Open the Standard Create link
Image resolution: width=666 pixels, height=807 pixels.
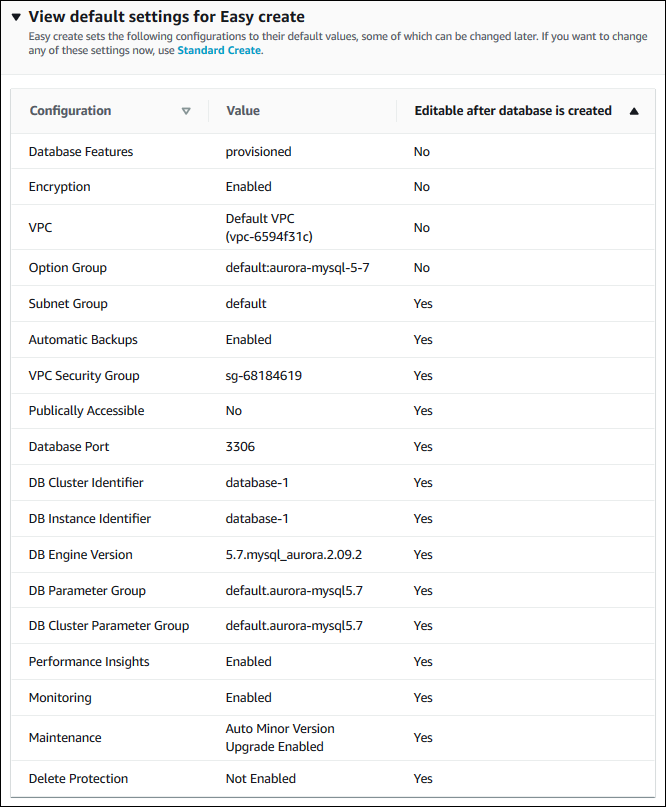click(219, 50)
